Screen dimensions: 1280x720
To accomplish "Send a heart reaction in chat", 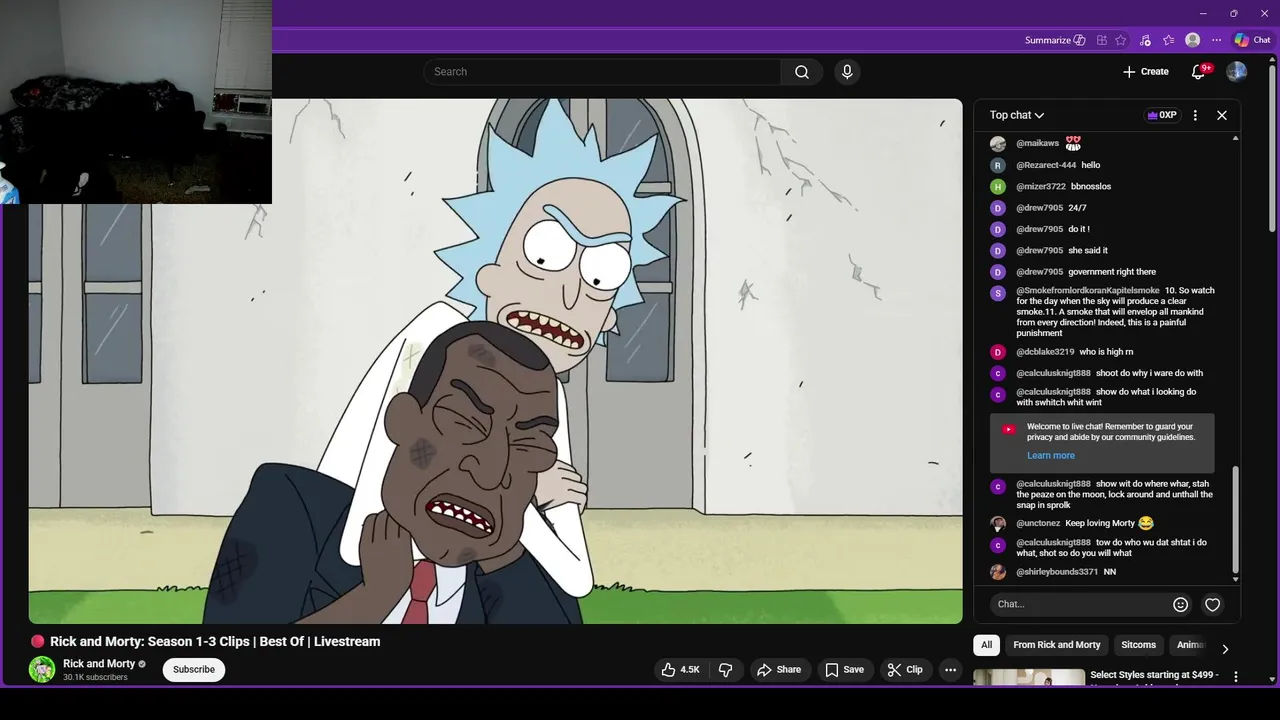I will coord(1213,604).
